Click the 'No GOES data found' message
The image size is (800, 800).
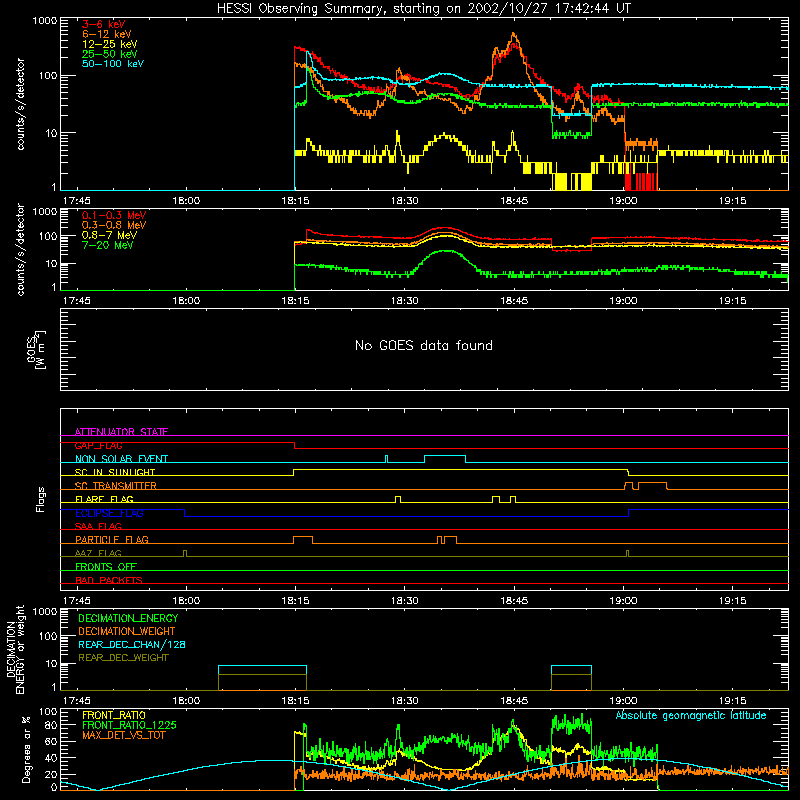424,345
